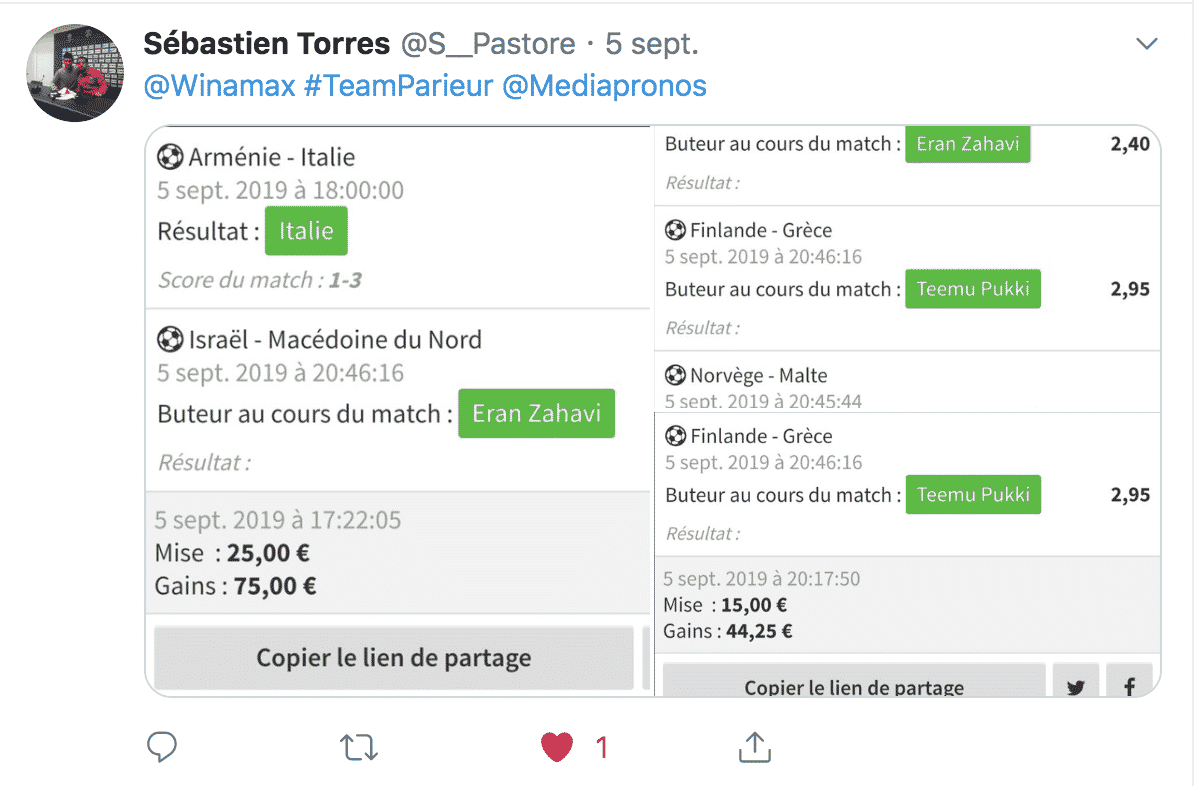Open Sébastien Torres profile name
This screenshot has width=1194, height=786.
pos(267,44)
